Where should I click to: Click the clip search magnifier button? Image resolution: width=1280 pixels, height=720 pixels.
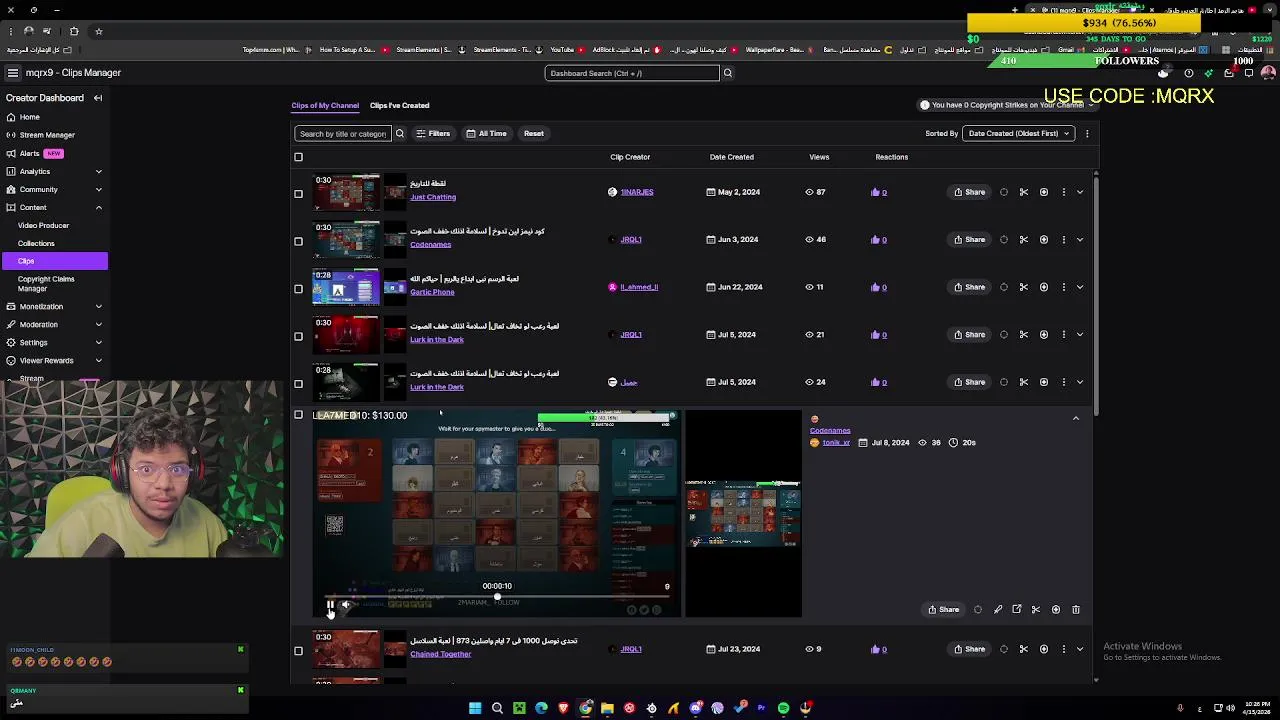pos(399,133)
